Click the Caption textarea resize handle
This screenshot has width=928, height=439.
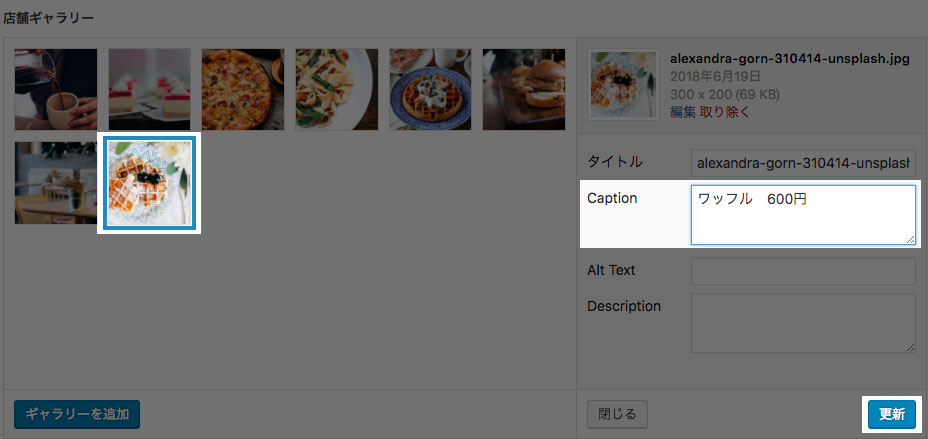click(910, 239)
